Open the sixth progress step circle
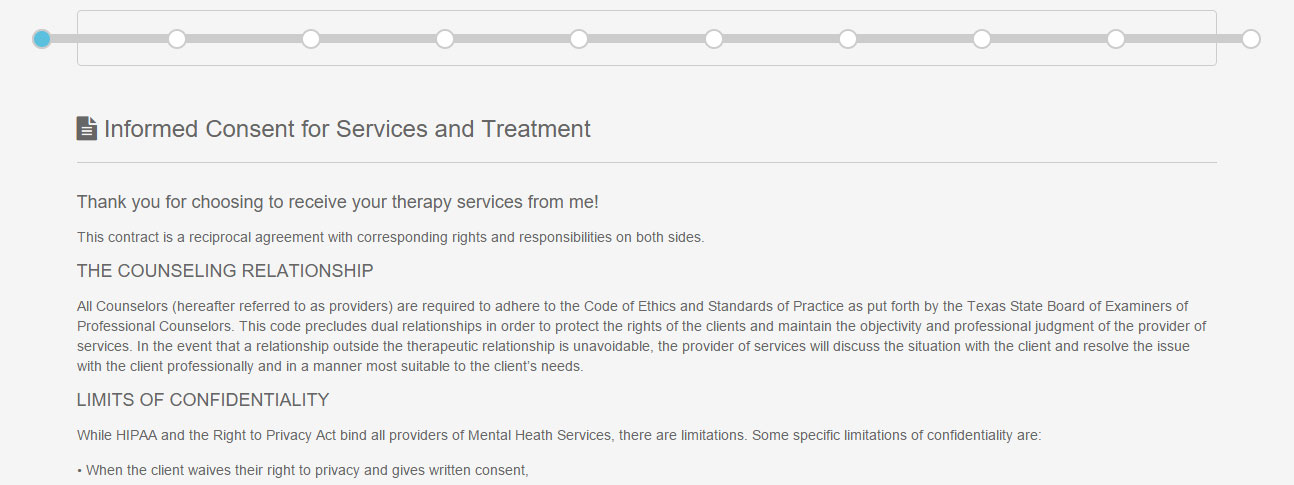The width and height of the screenshot is (1294, 485). [714, 39]
